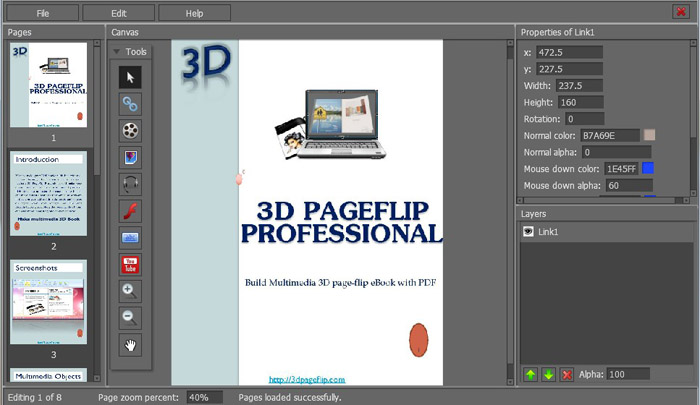This screenshot has height=405, width=700.
Task: Click Pages panel scrollbar up arrow
Action: [97, 43]
